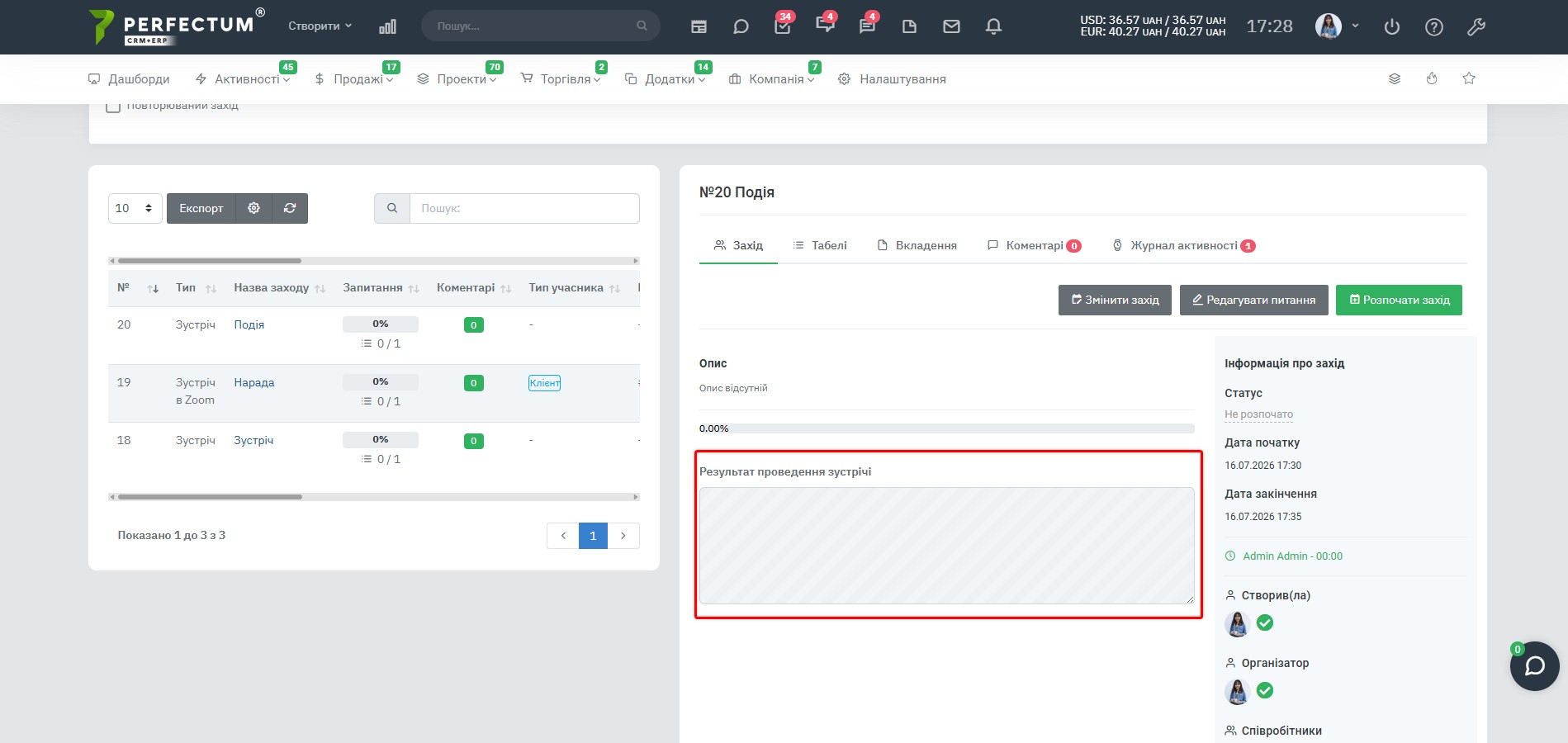Expand the Продажі menu
Image resolution: width=1568 pixels, height=743 pixels.
pos(354,79)
